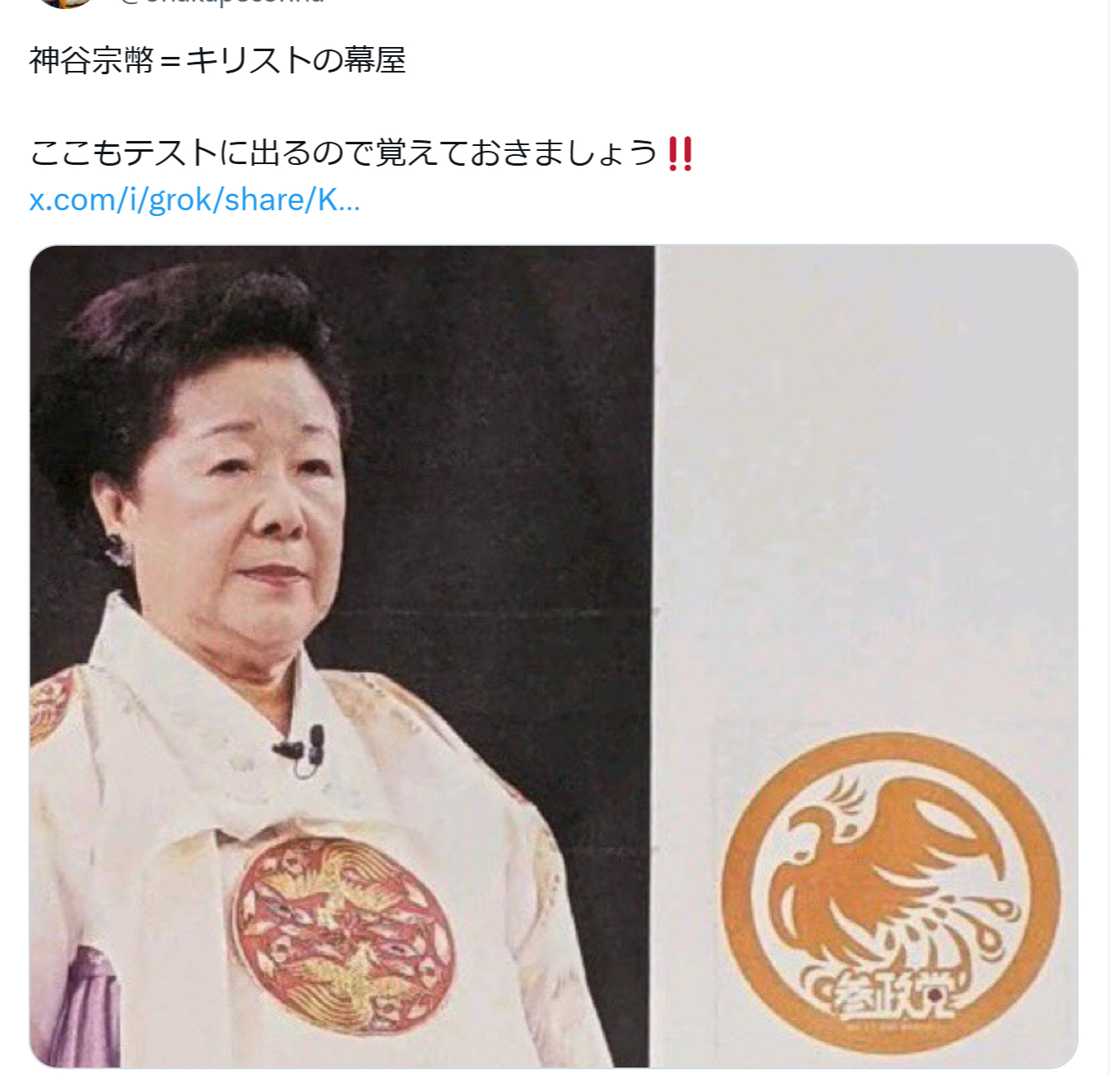Click the earring in the photo
The width and height of the screenshot is (1120, 1075).
pyautogui.click(x=117, y=548)
